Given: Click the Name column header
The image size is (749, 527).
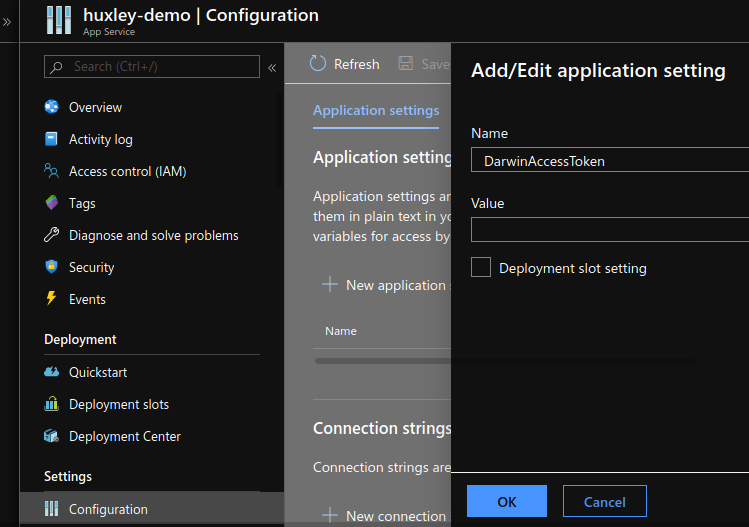Looking at the screenshot, I should pos(341,331).
